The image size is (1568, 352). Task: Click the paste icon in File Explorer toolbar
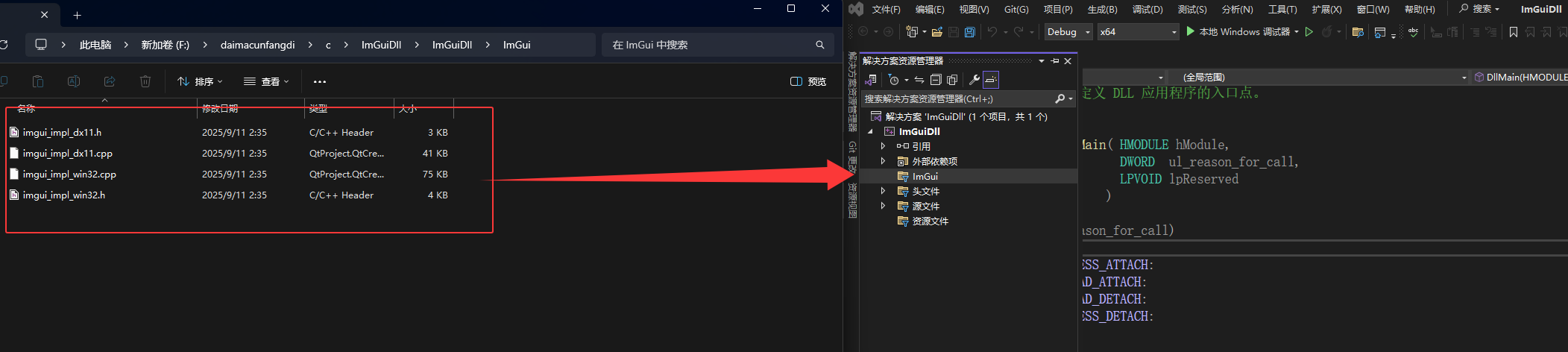point(38,81)
